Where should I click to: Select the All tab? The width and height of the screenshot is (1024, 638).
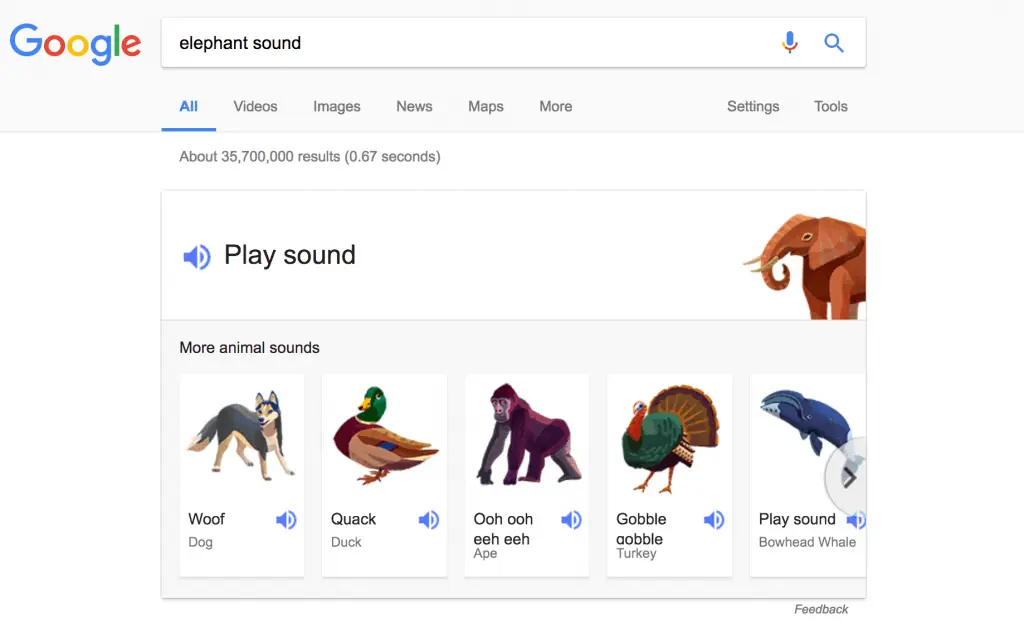coord(189,106)
